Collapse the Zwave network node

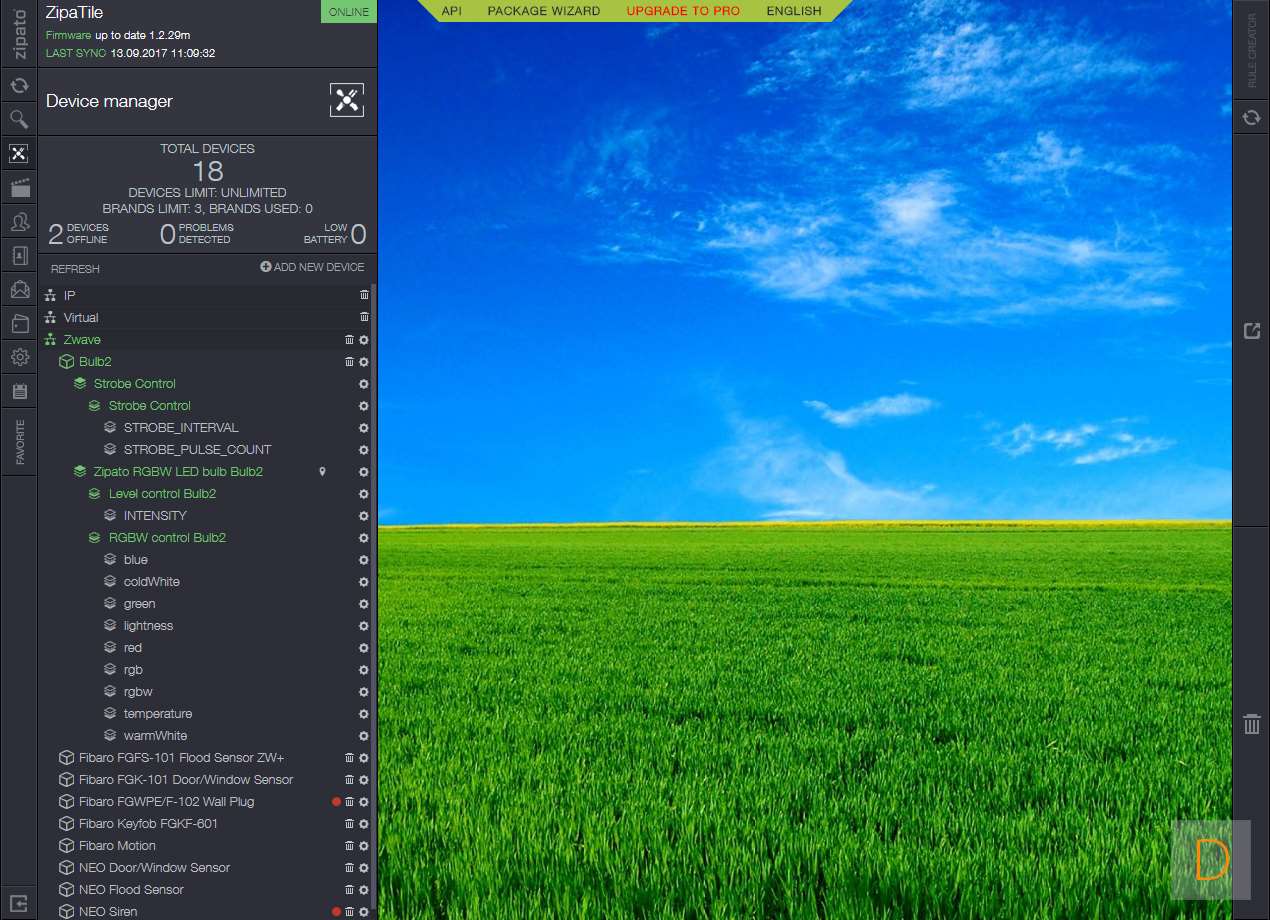pyautogui.click(x=51, y=340)
